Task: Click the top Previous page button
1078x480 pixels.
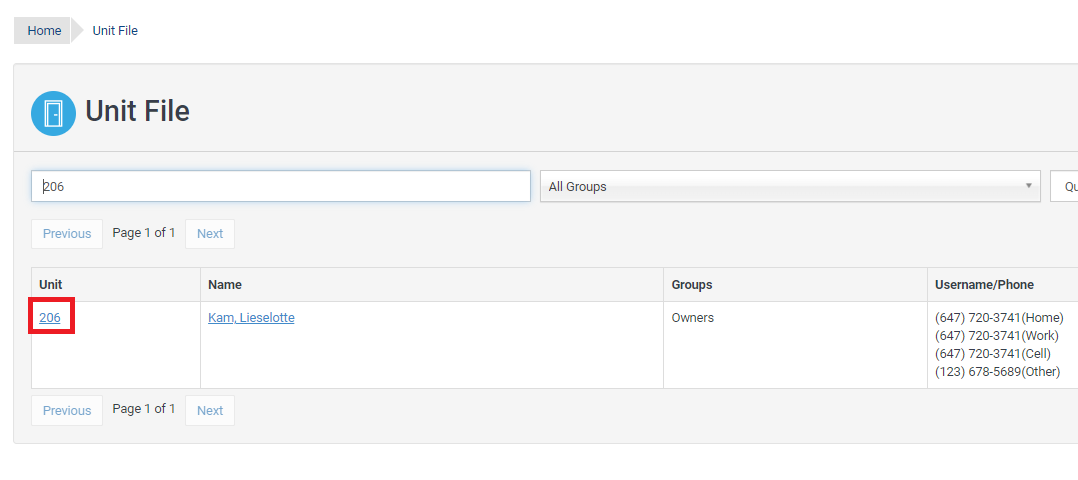Action: 67,234
